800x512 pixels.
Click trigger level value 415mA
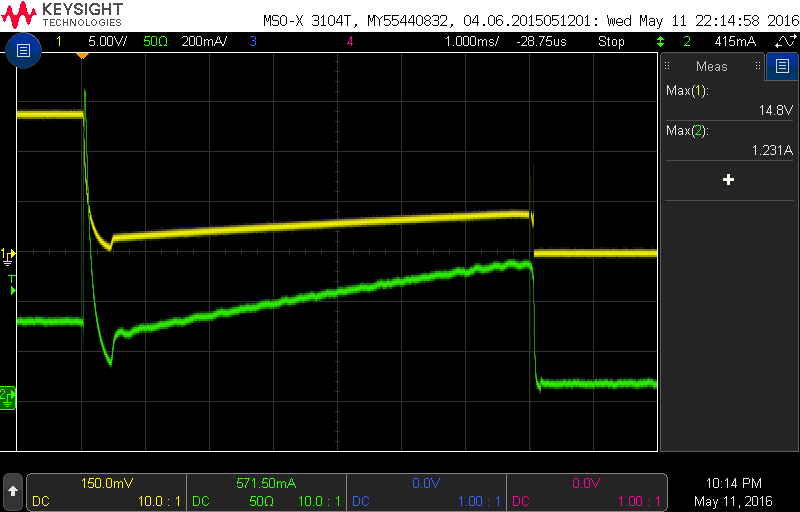pyautogui.click(x=735, y=41)
